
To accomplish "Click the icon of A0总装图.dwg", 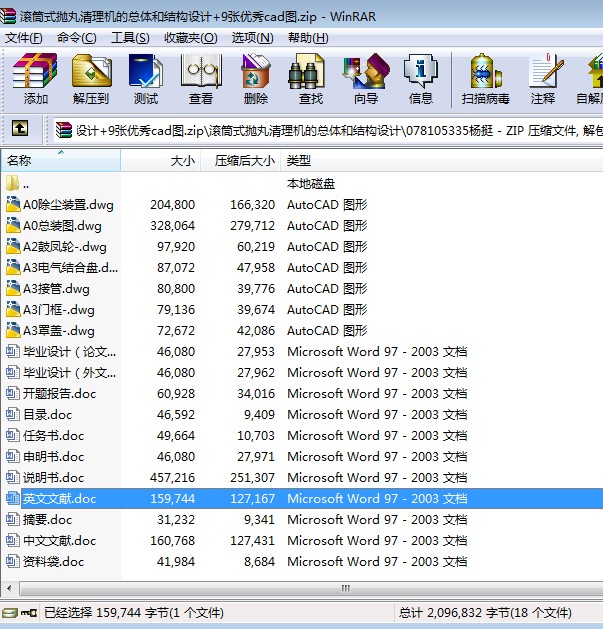I will 13,225.
